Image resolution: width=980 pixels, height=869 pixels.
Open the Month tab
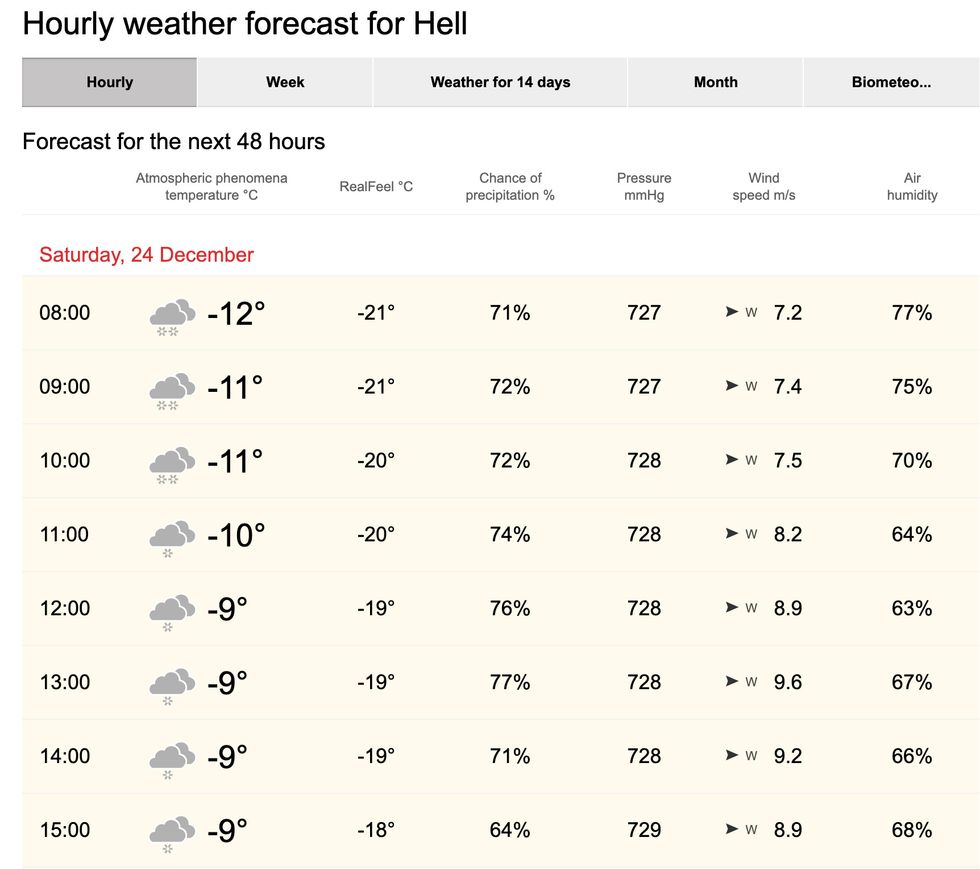point(715,82)
